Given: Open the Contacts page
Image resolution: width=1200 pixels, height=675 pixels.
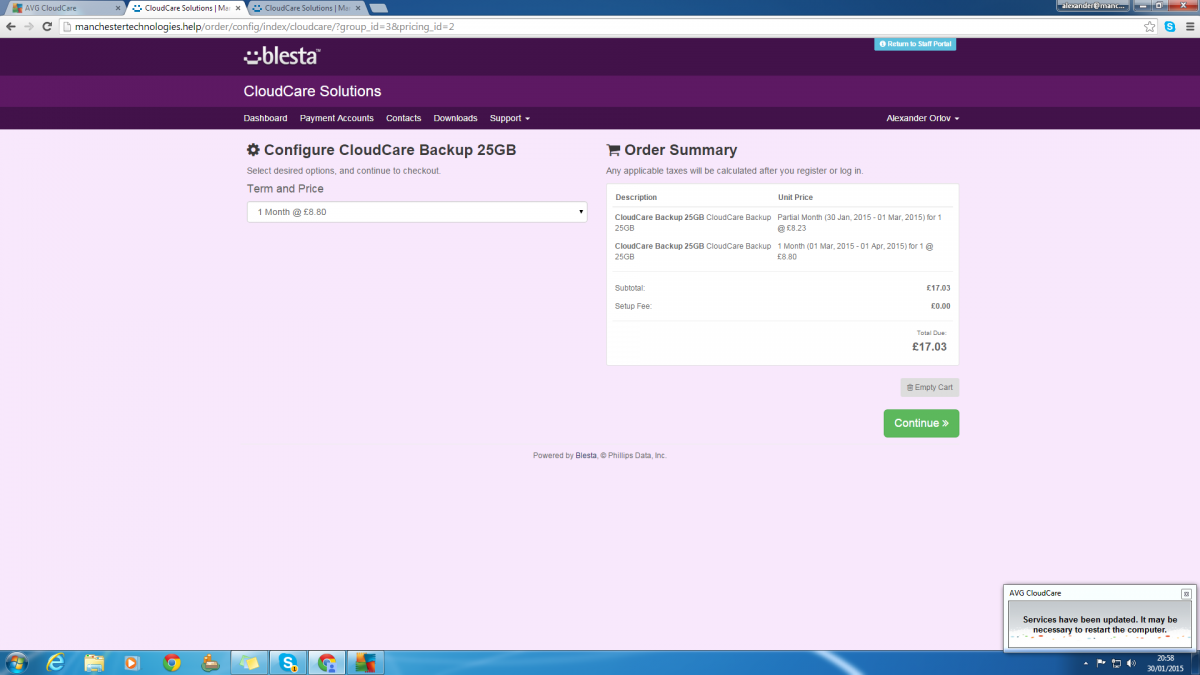Looking at the screenshot, I should [404, 118].
